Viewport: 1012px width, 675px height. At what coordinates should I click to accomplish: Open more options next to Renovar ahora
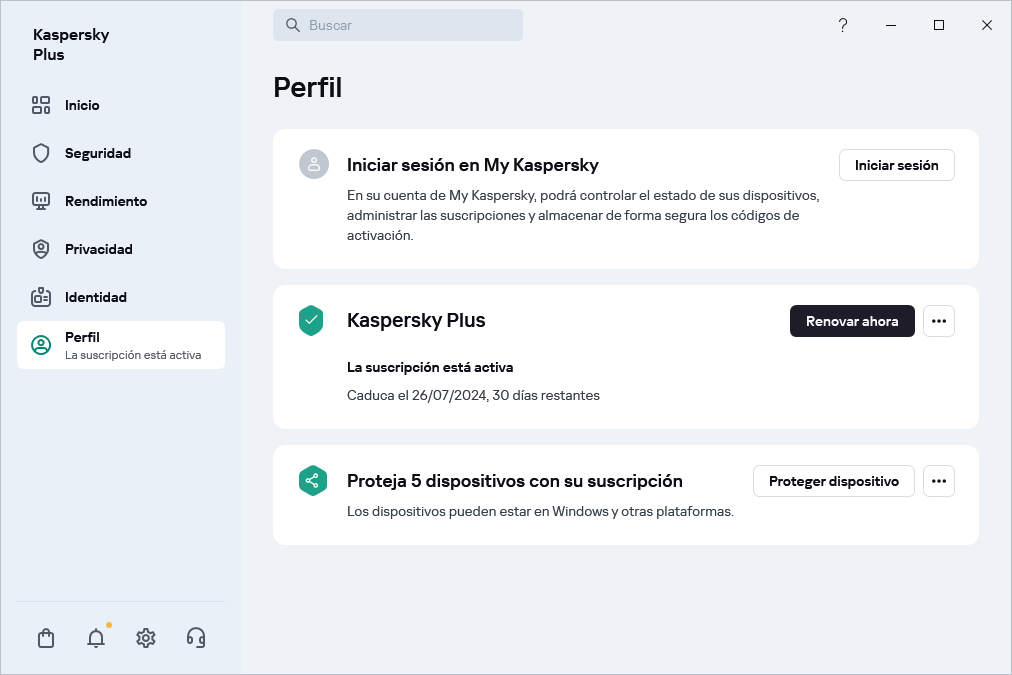click(938, 321)
